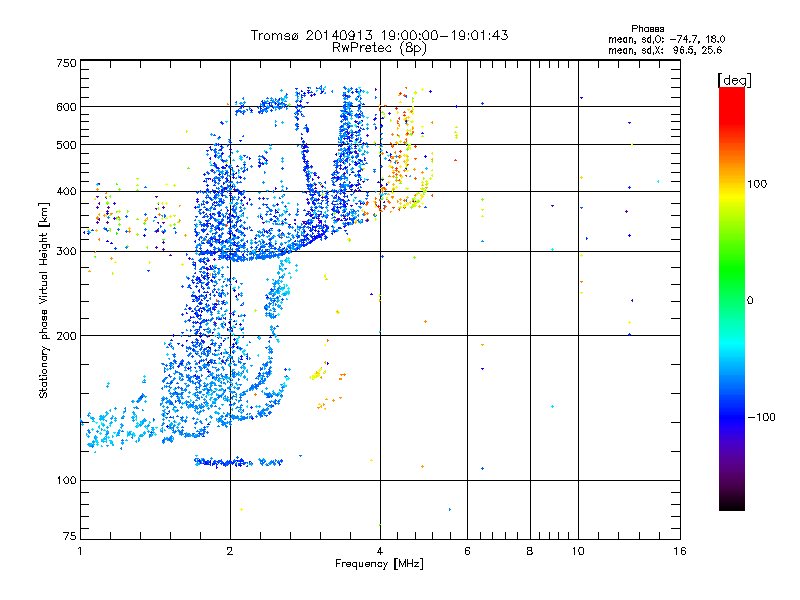Click the y-axis tick label '200'
Image resolution: width=800 pixels, height=600 pixels.
tap(66, 336)
